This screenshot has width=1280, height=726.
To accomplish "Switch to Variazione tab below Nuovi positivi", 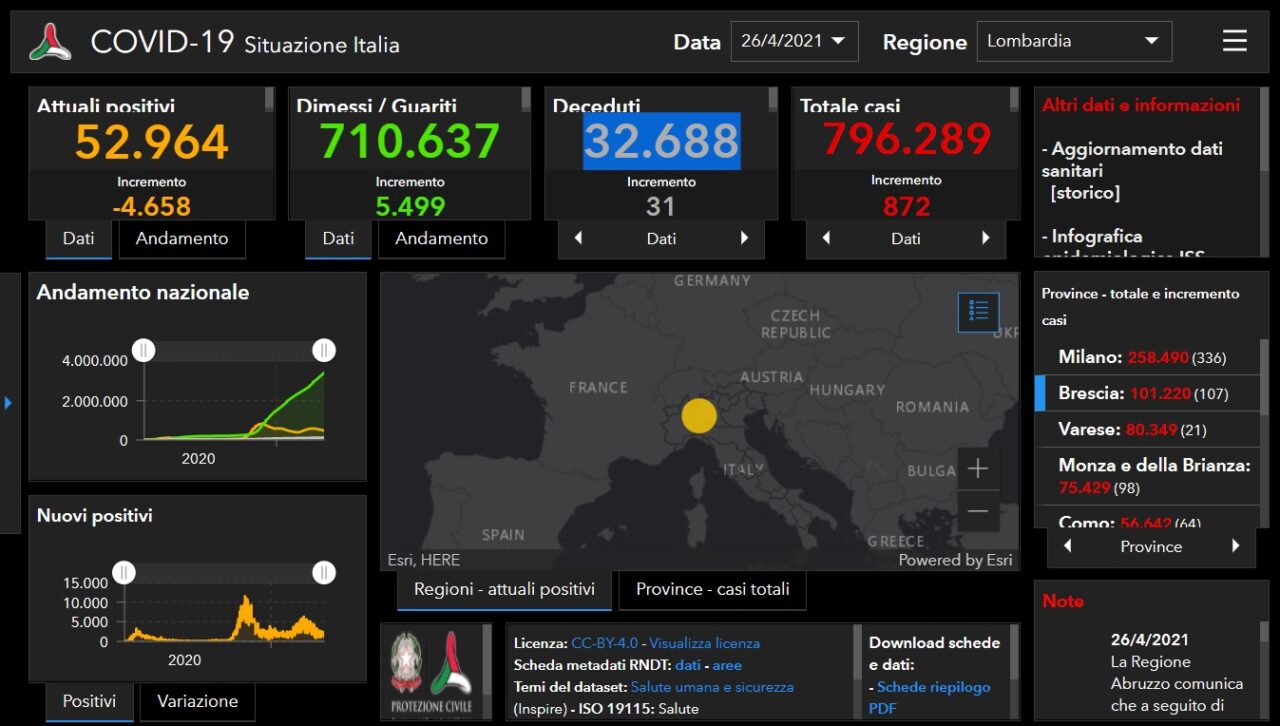I will (x=197, y=701).
